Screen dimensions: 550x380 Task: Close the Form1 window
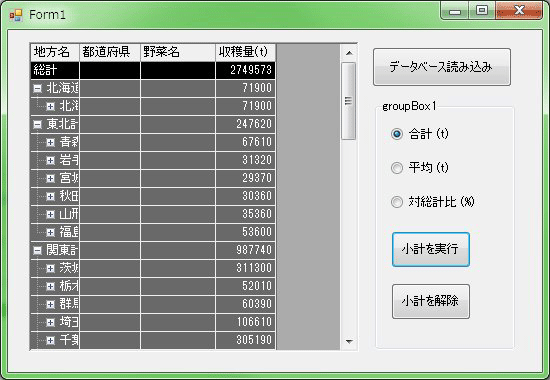519,11
